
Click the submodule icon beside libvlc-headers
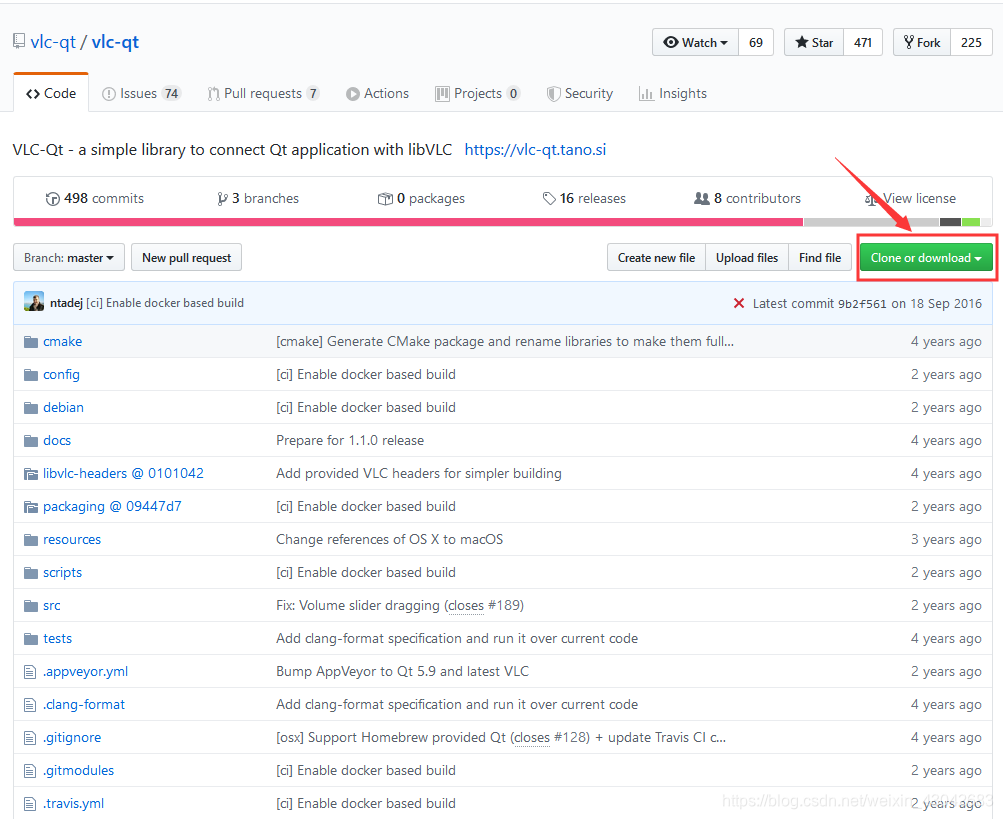coord(31,472)
